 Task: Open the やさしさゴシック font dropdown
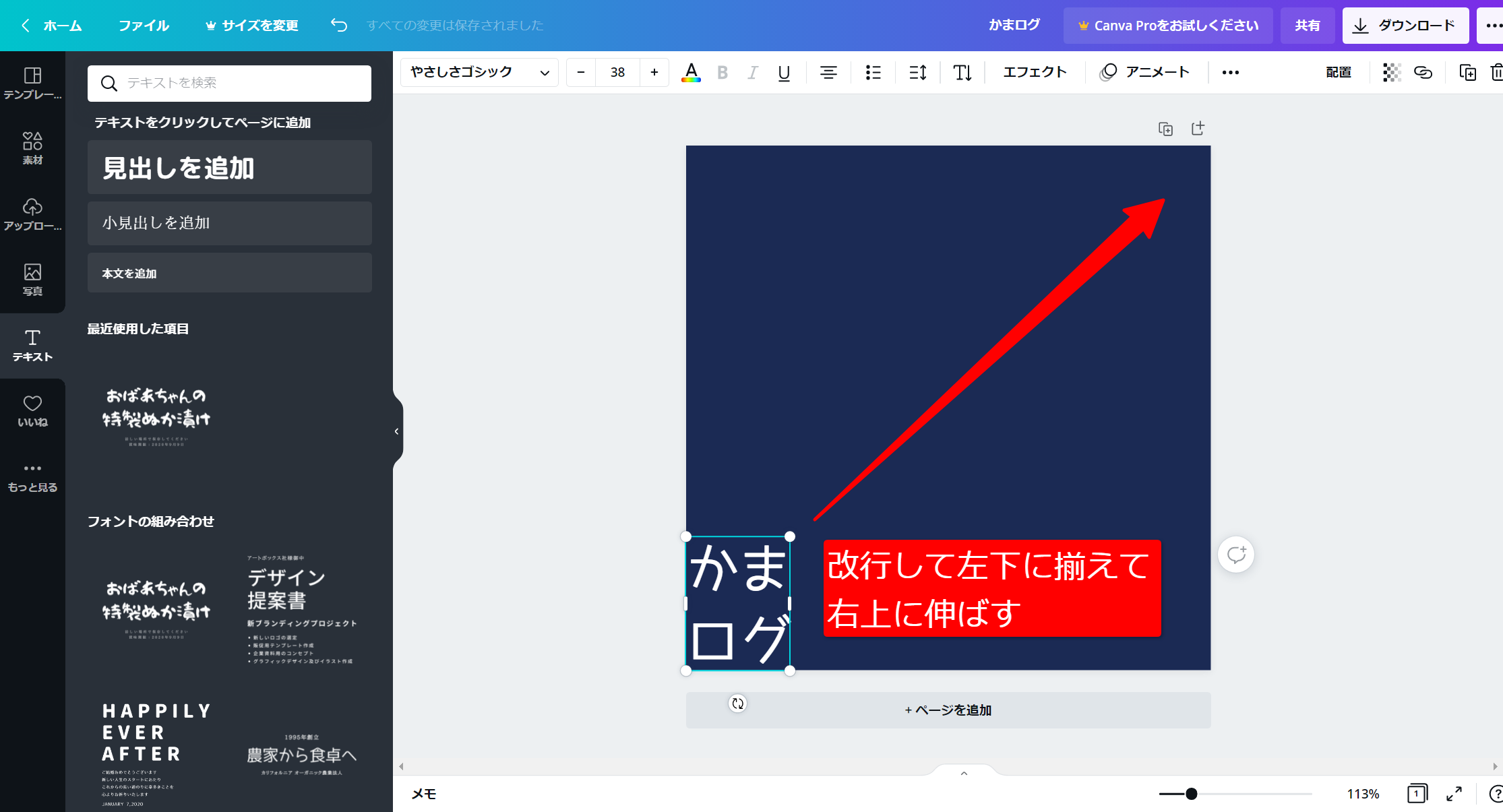[479, 72]
